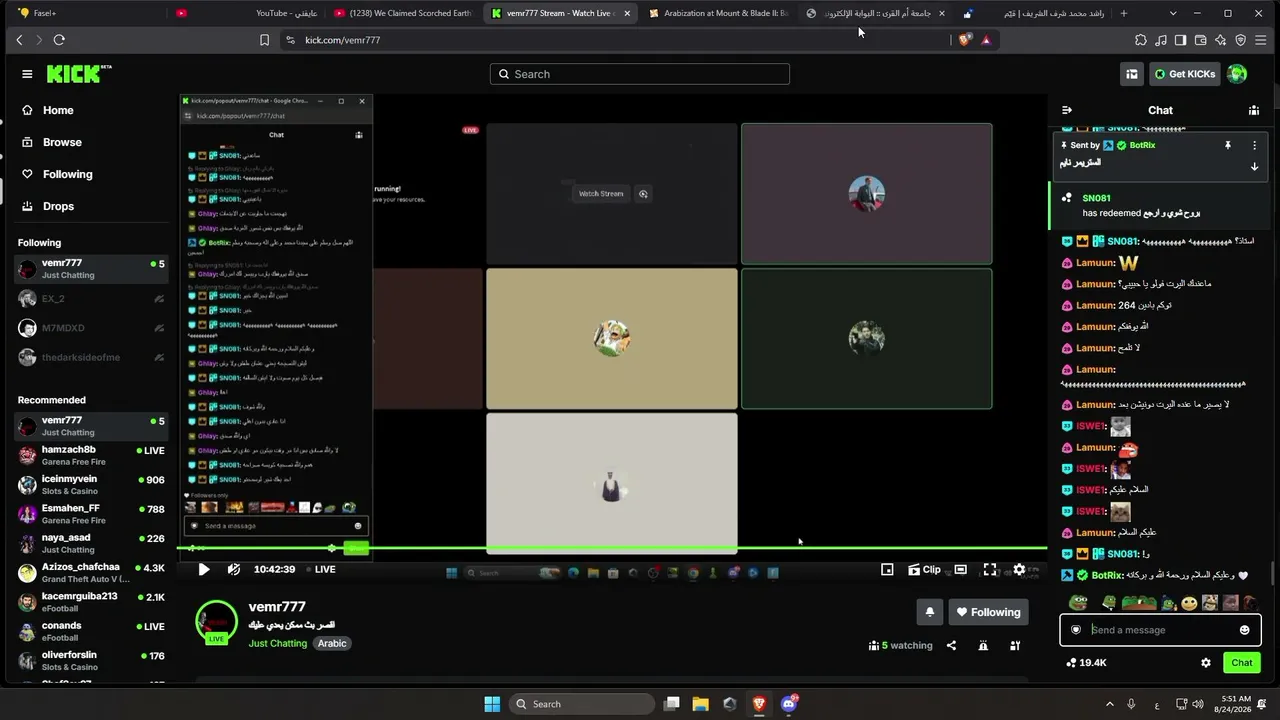
Task: Toggle notification bell for vemr777
Action: click(930, 612)
